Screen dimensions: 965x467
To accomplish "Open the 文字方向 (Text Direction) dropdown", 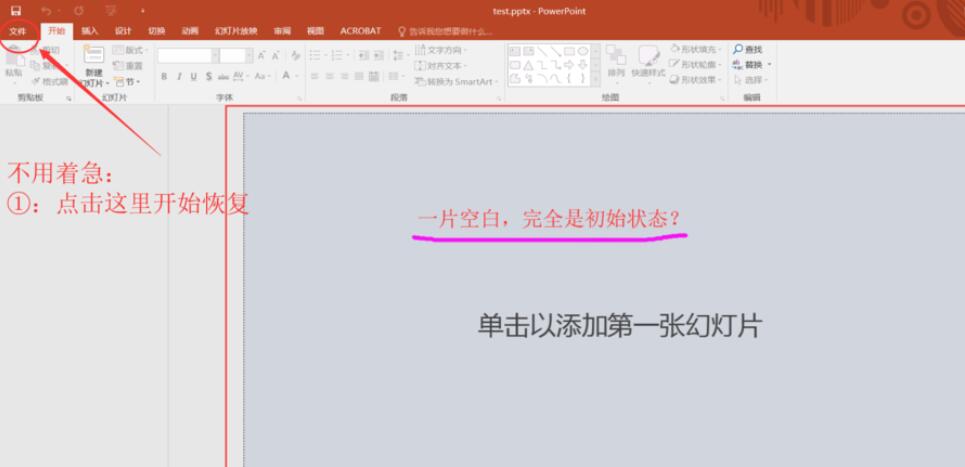I will pyautogui.click(x=441, y=50).
